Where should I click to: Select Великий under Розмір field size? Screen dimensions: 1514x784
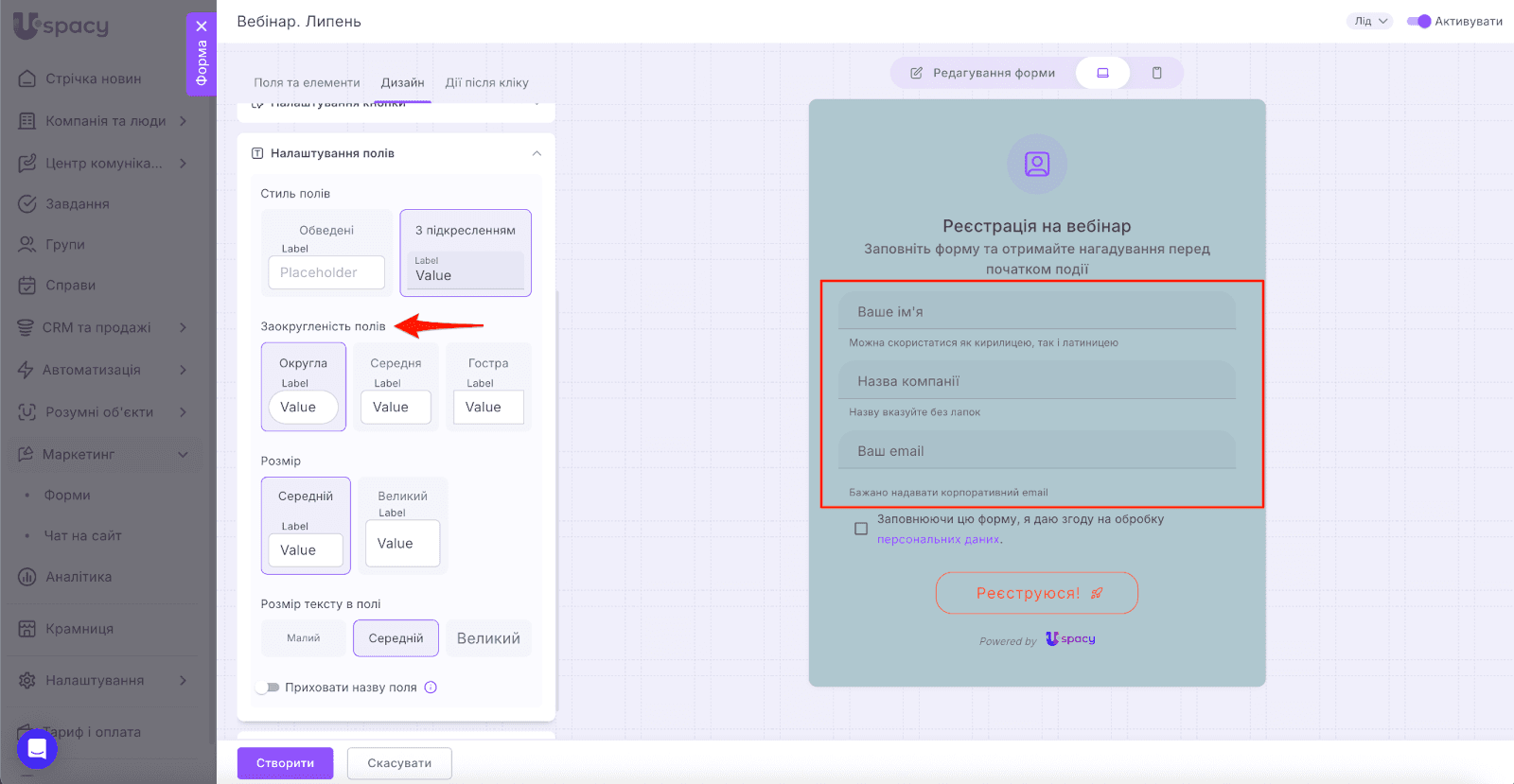pos(403,526)
